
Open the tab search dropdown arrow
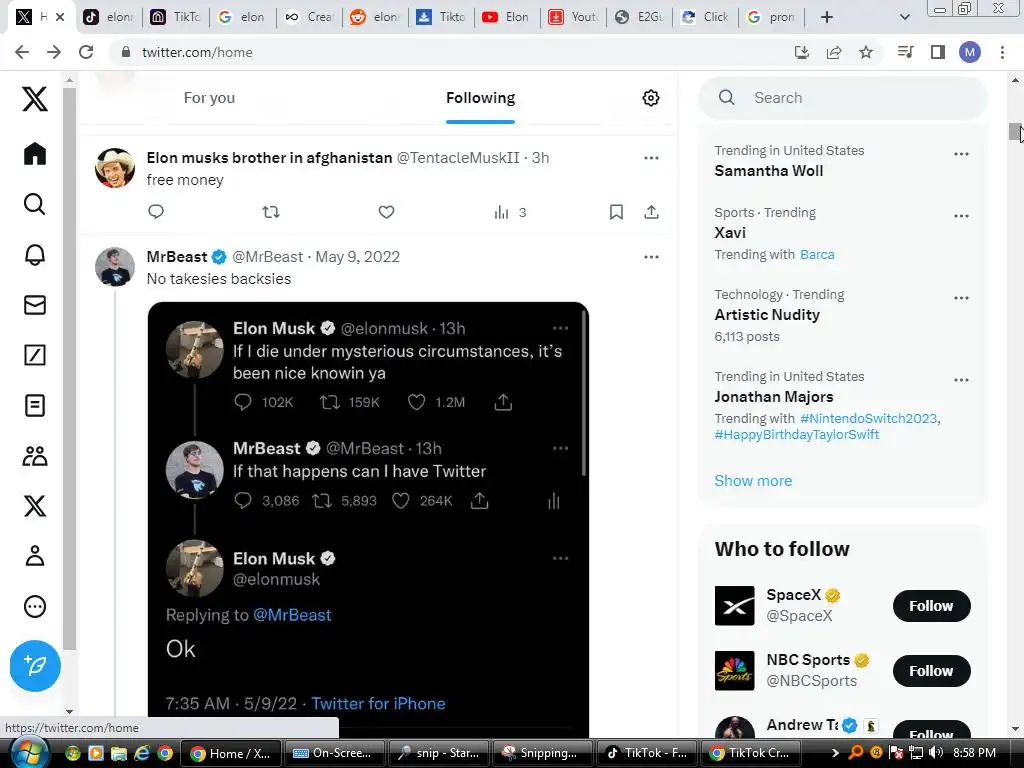tap(904, 17)
